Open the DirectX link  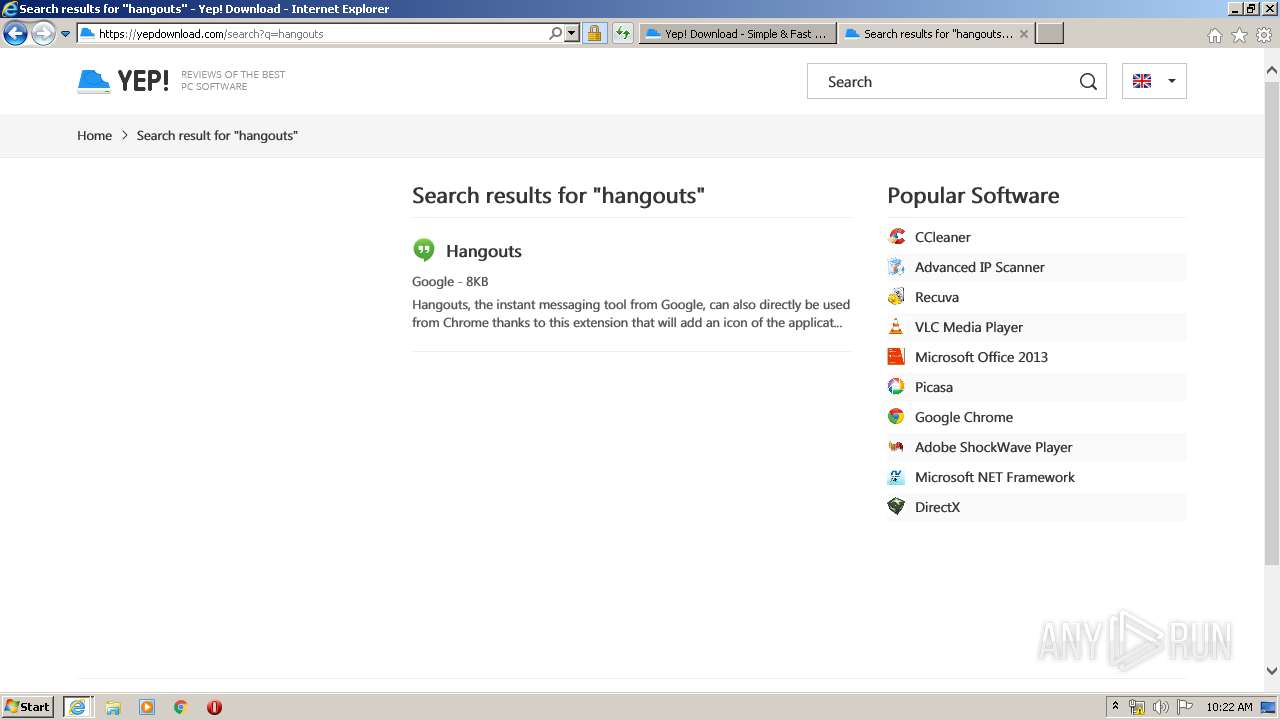tap(937, 507)
